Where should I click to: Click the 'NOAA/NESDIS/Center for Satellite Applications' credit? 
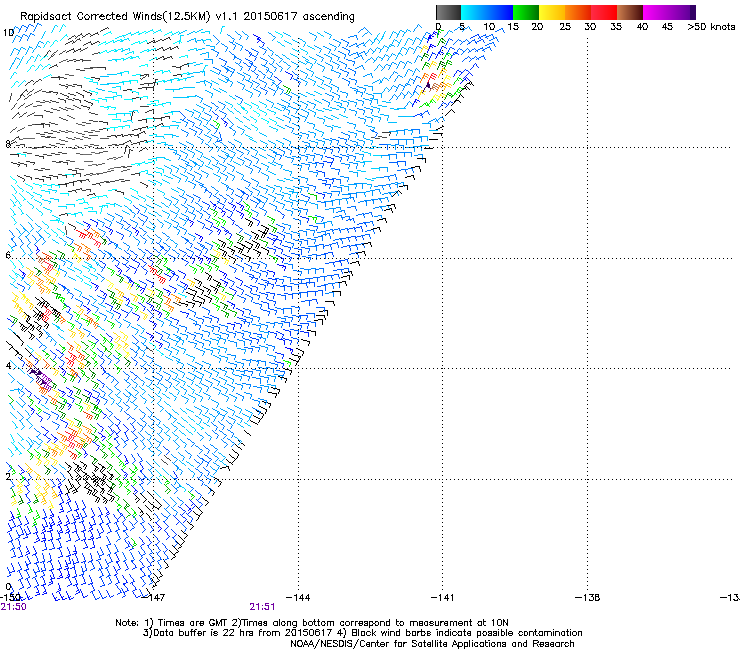399,643
